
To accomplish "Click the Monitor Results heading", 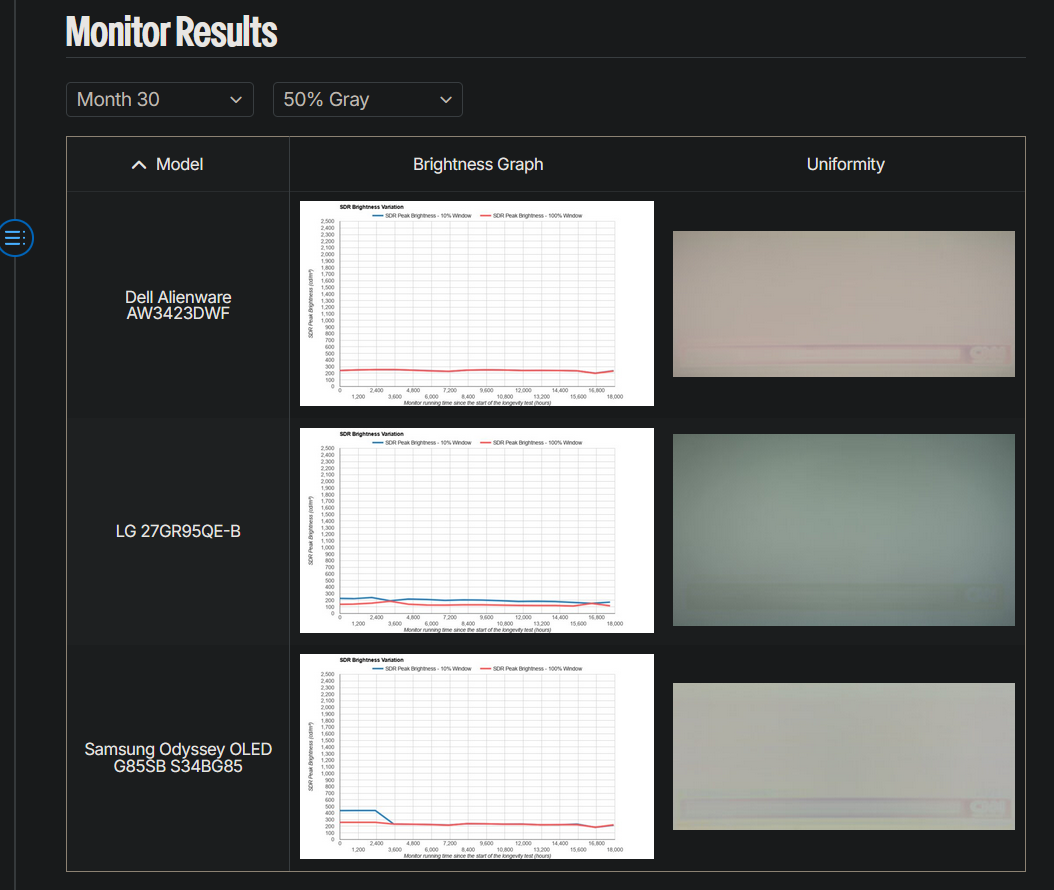I will (x=171, y=32).
